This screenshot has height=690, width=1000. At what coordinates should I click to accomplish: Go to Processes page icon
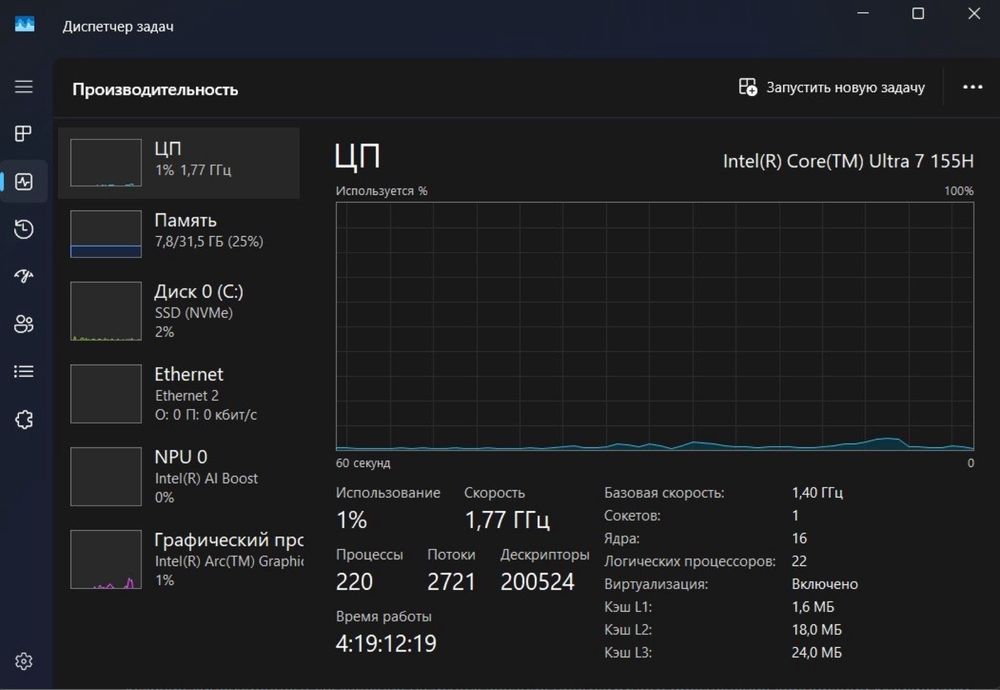pos(24,133)
